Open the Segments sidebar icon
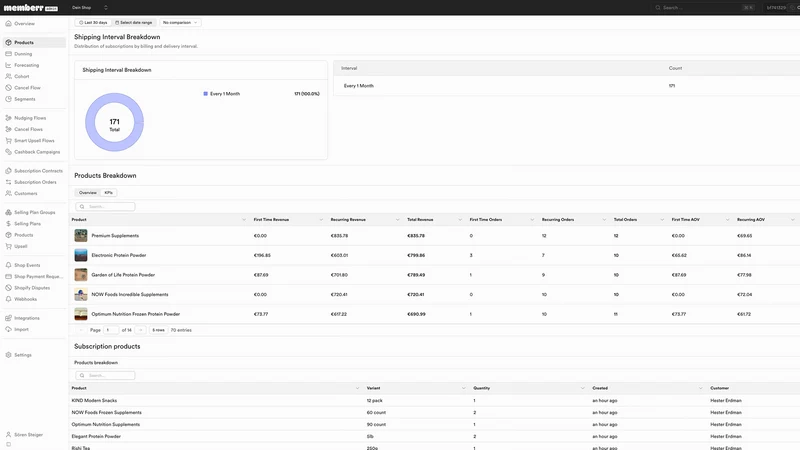Image resolution: width=800 pixels, height=450 pixels. pyautogui.click(x=8, y=99)
